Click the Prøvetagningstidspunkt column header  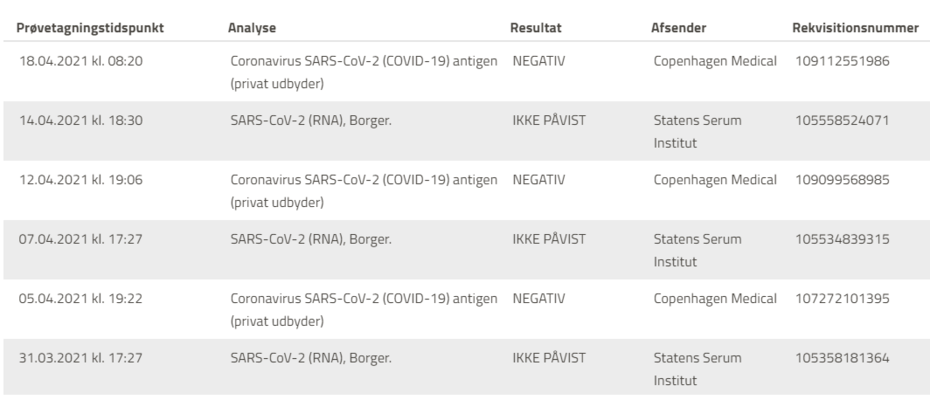point(92,27)
